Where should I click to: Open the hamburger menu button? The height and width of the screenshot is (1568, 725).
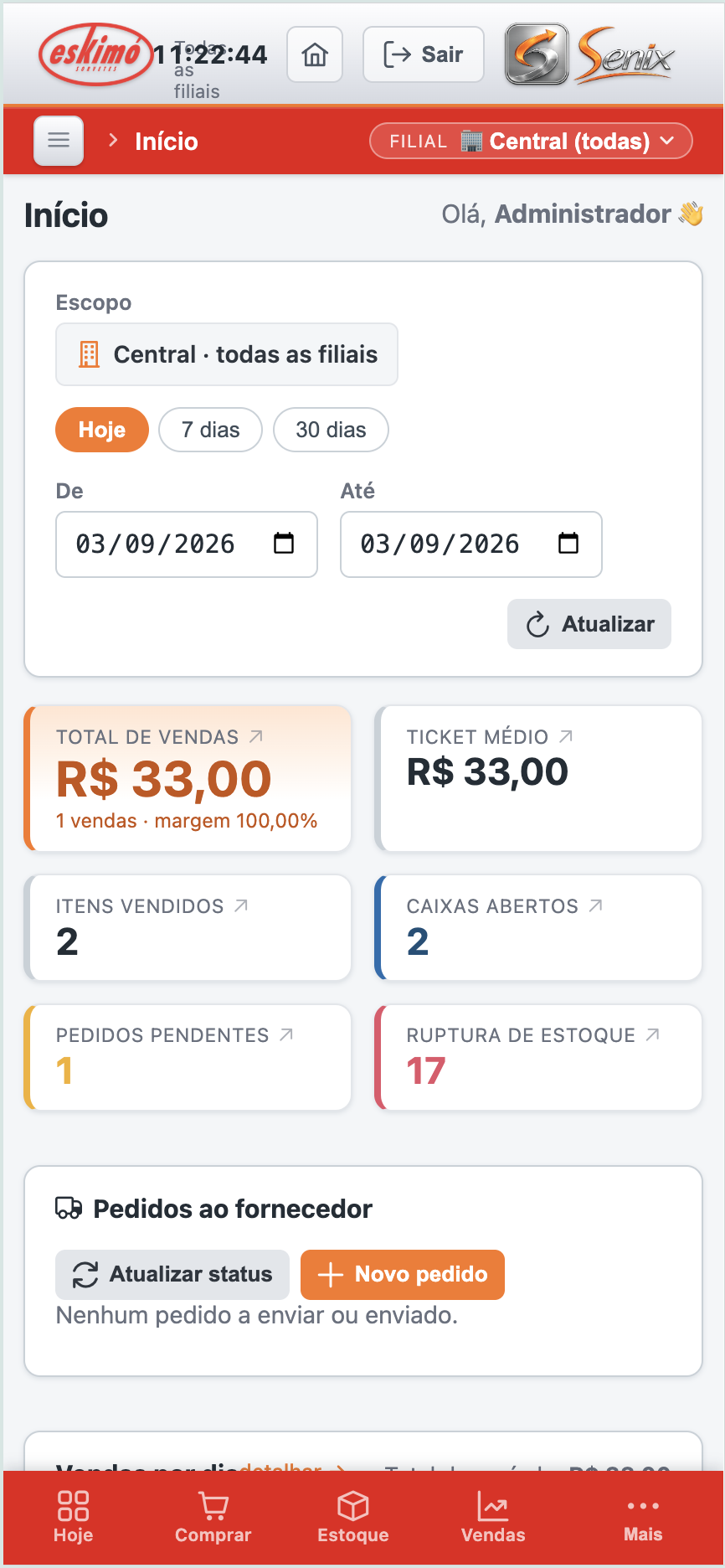click(59, 141)
